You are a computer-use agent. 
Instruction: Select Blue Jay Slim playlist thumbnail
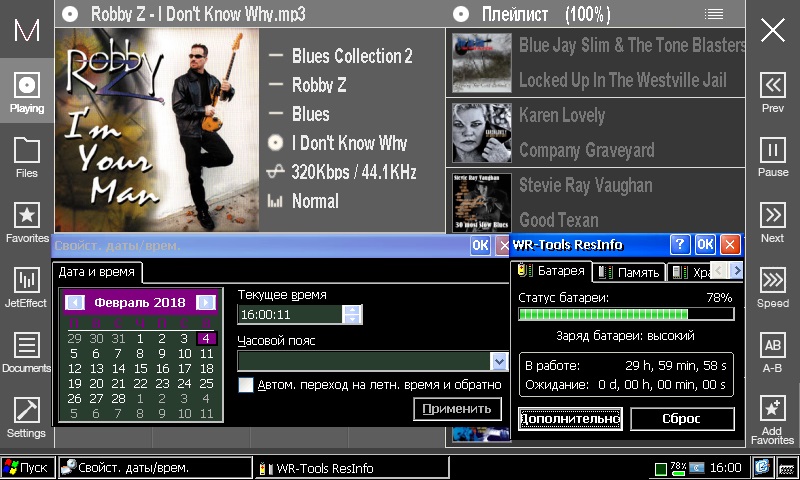(x=482, y=63)
